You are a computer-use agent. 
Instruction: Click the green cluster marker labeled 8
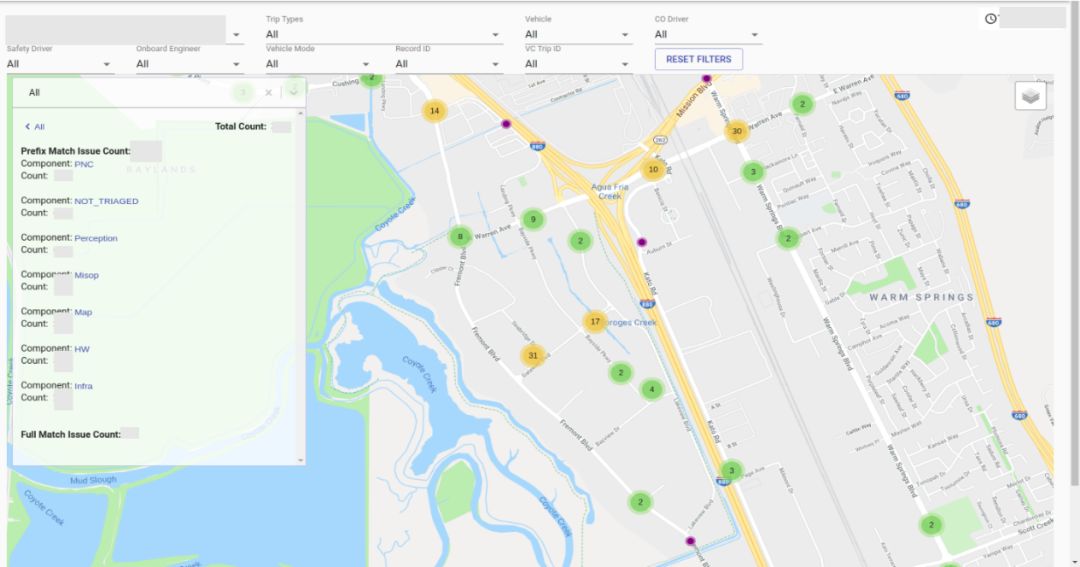pyautogui.click(x=460, y=237)
